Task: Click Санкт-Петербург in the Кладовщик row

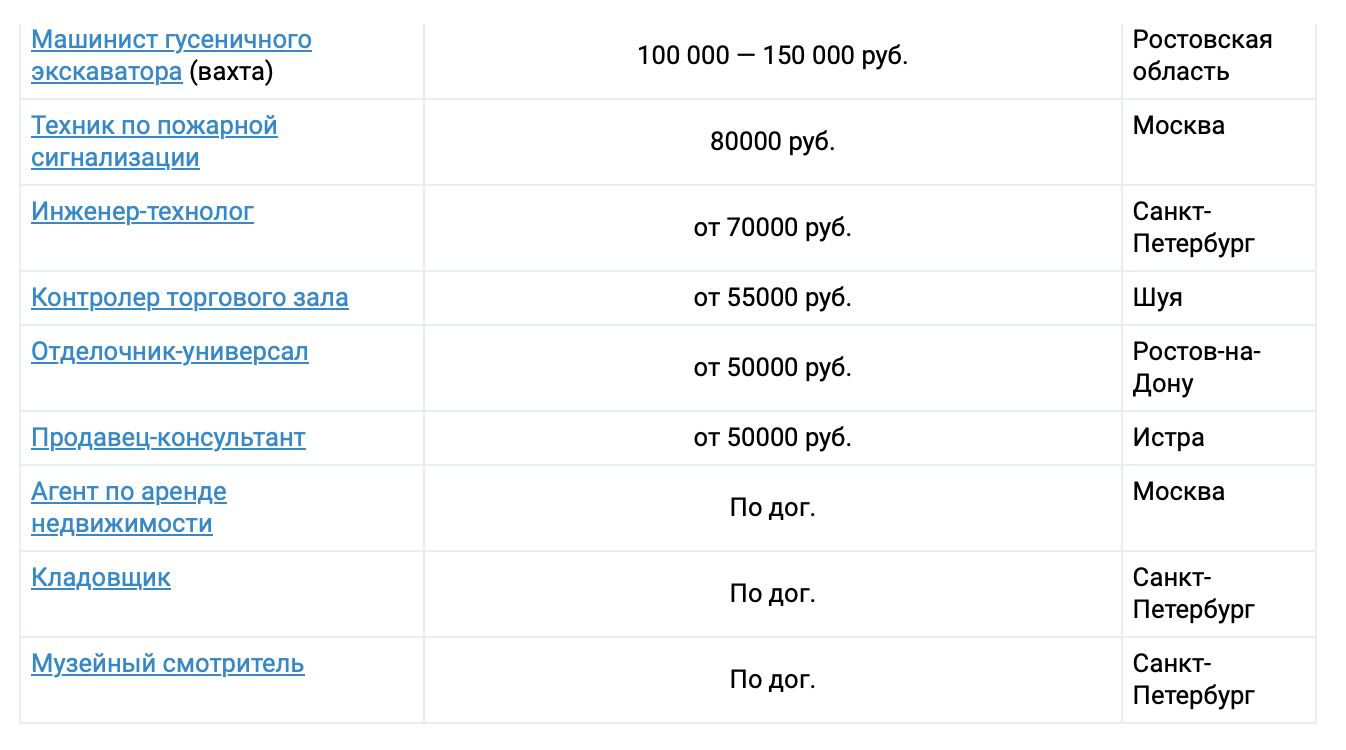Action: coord(1193,594)
